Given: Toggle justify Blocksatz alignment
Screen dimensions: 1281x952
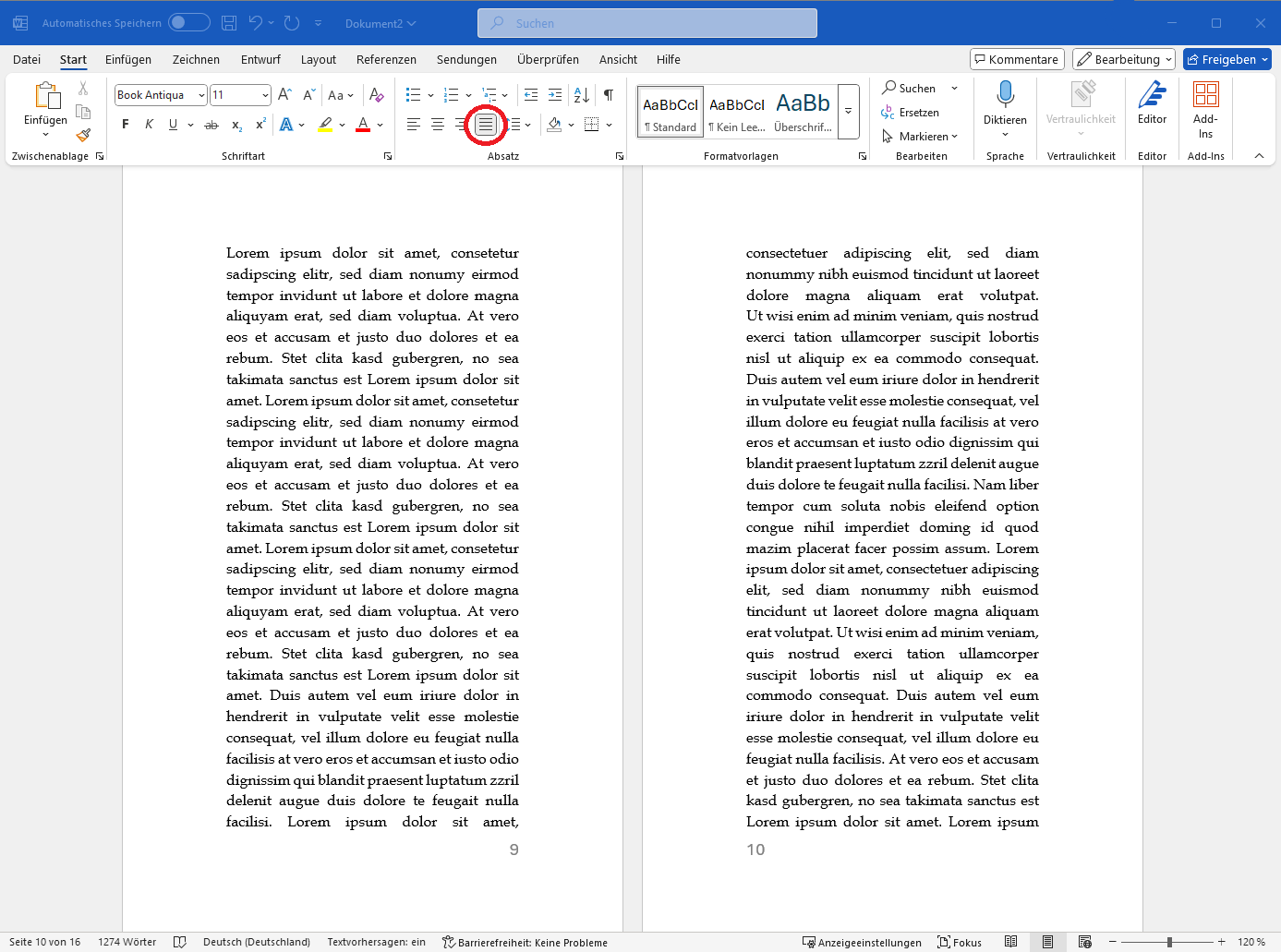Looking at the screenshot, I should (486, 125).
